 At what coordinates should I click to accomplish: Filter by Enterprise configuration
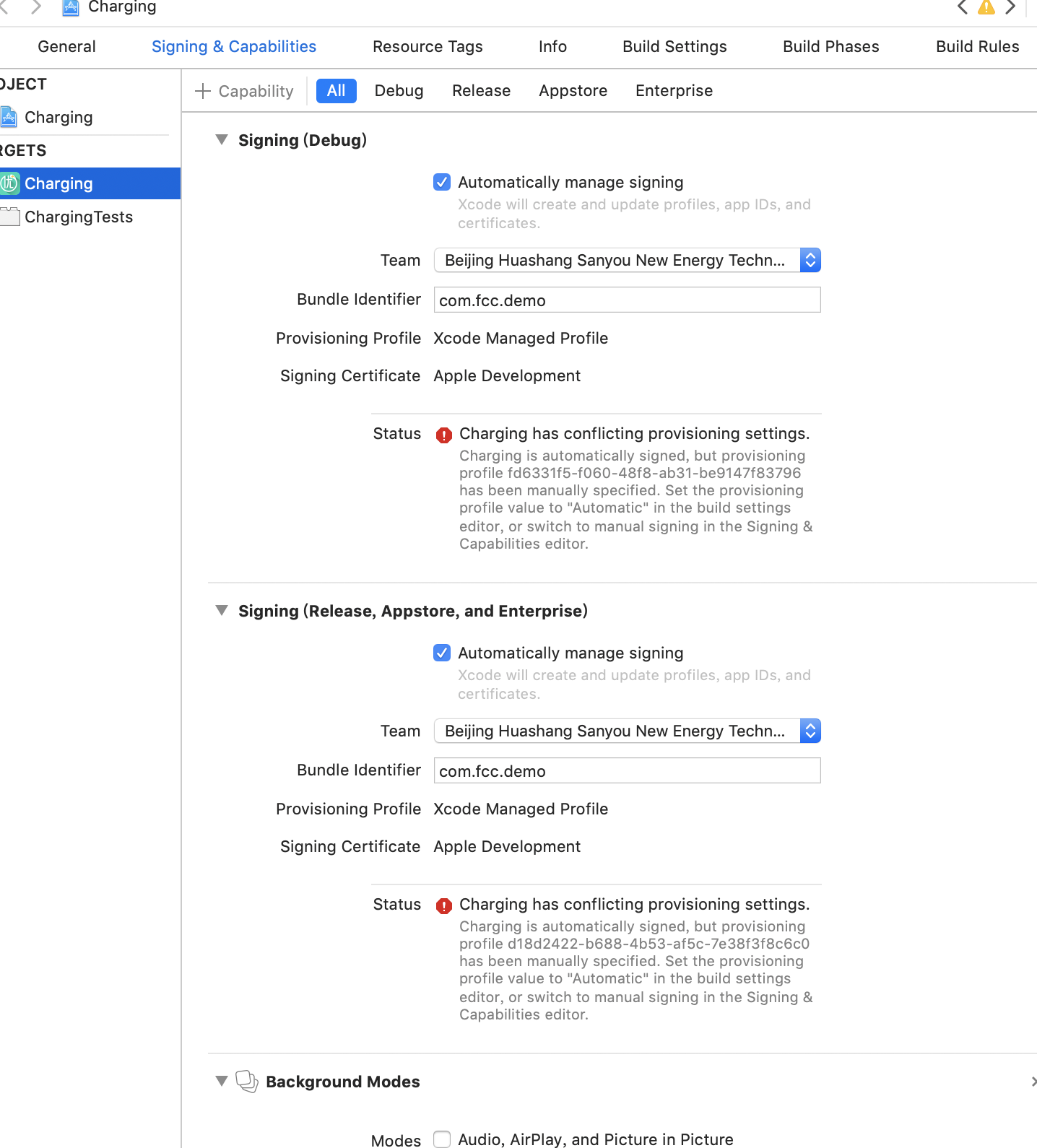[674, 91]
